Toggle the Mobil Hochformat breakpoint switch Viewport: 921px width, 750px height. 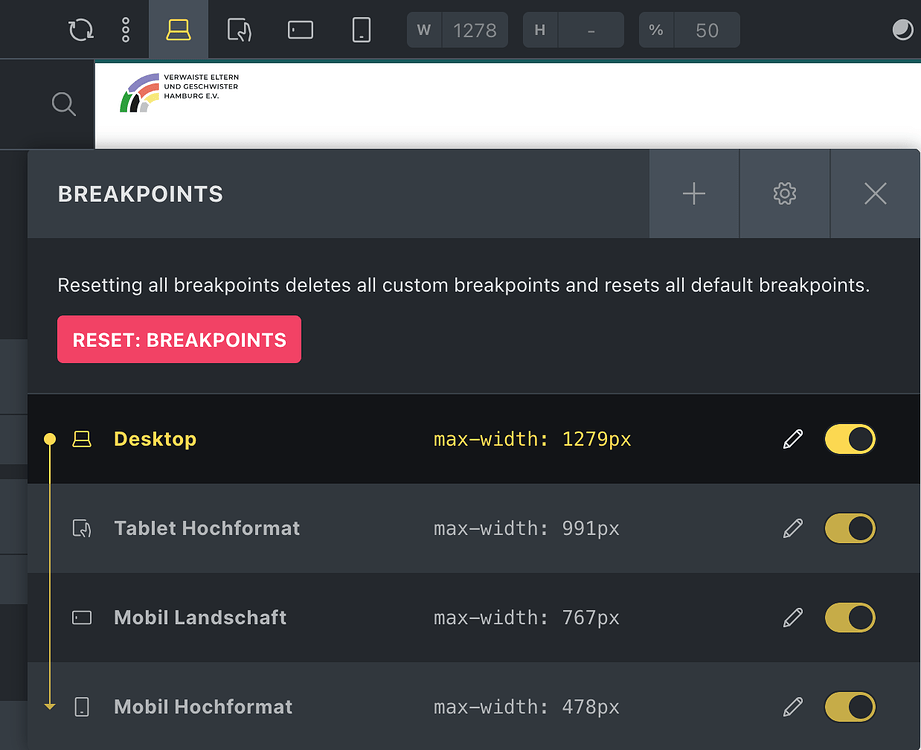coord(849,706)
